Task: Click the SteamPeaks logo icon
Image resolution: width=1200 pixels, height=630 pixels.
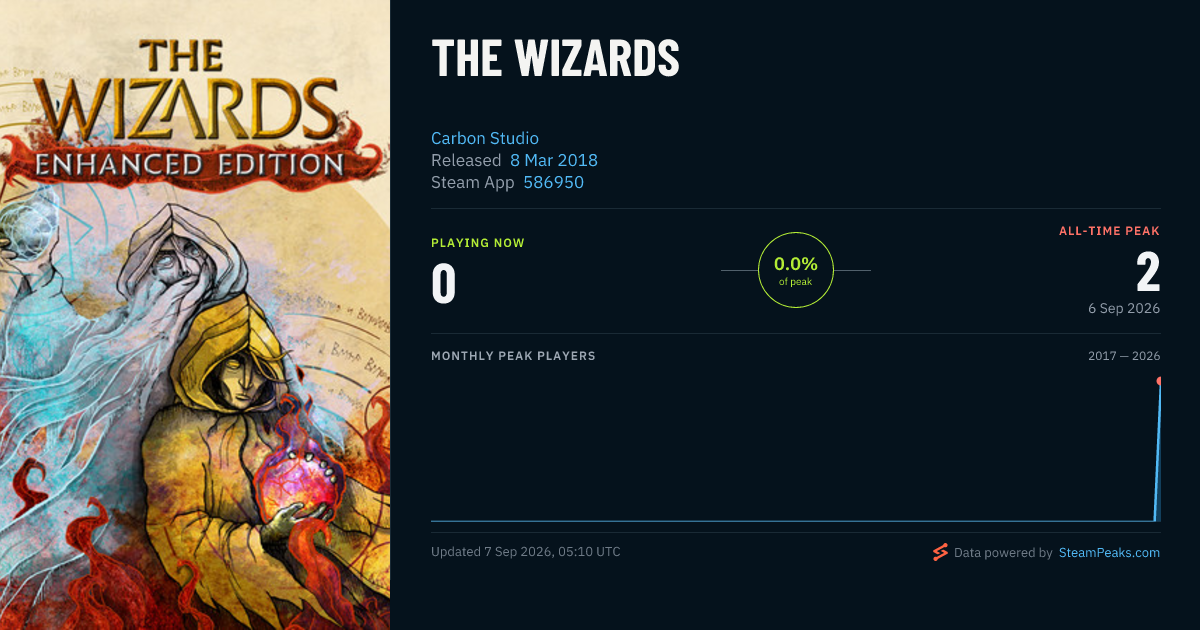Action: [x=940, y=552]
